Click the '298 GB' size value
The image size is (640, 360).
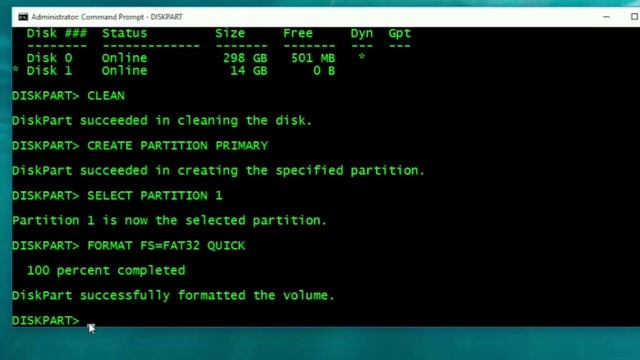pos(245,58)
